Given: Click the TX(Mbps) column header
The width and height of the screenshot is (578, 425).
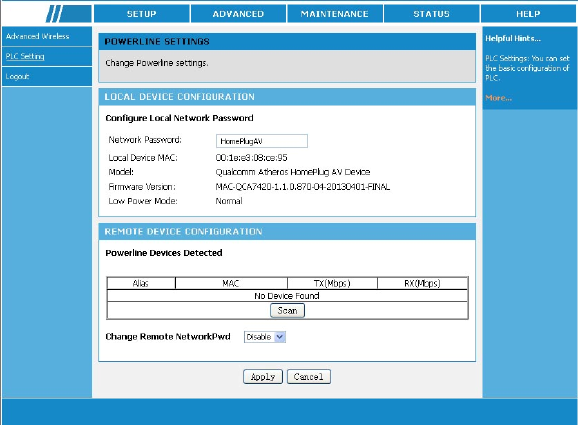Looking at the screenshot, I should point(332,283).
